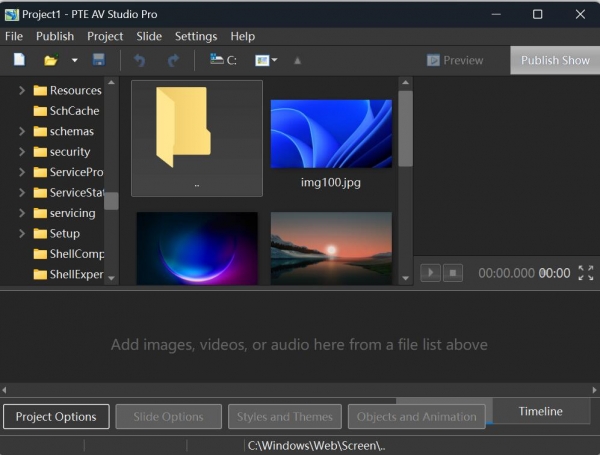Viewport: 600px width, 455px height.
Task: Select the SchCache folder
Action: click(x=66, y=111)
